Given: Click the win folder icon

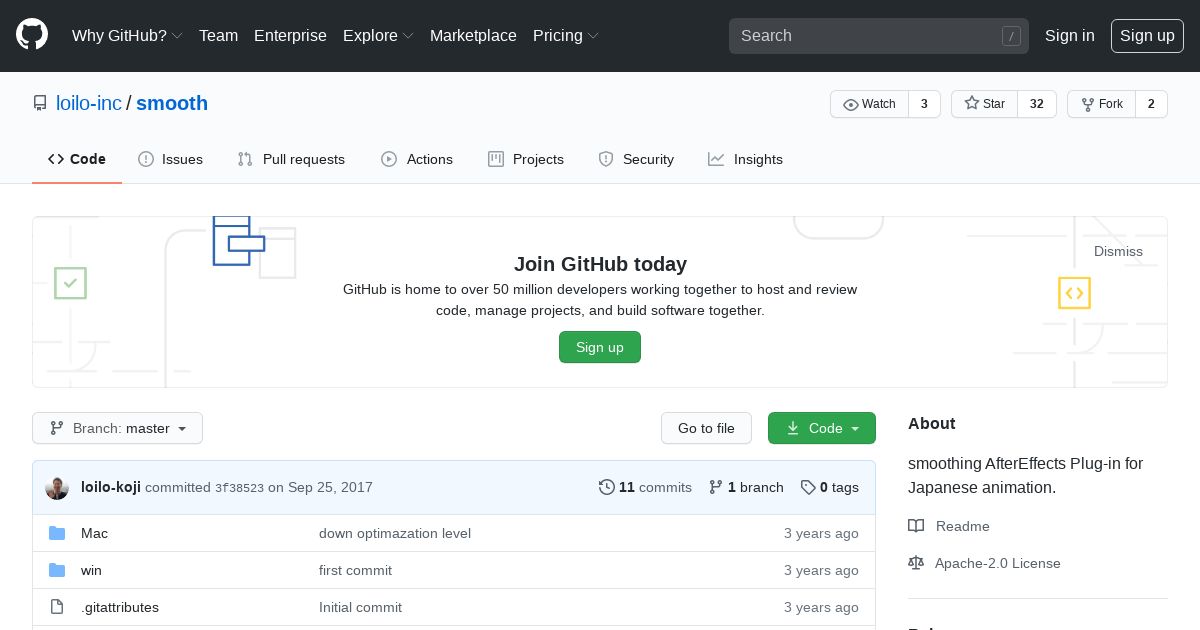Looking at the screenshot, I should point(57,570).
